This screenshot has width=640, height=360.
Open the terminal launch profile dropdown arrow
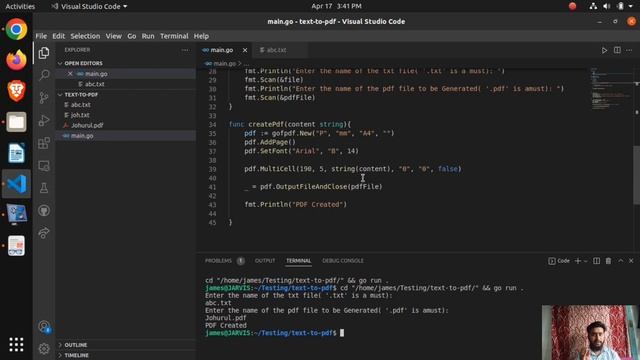[x=586, y=261]
